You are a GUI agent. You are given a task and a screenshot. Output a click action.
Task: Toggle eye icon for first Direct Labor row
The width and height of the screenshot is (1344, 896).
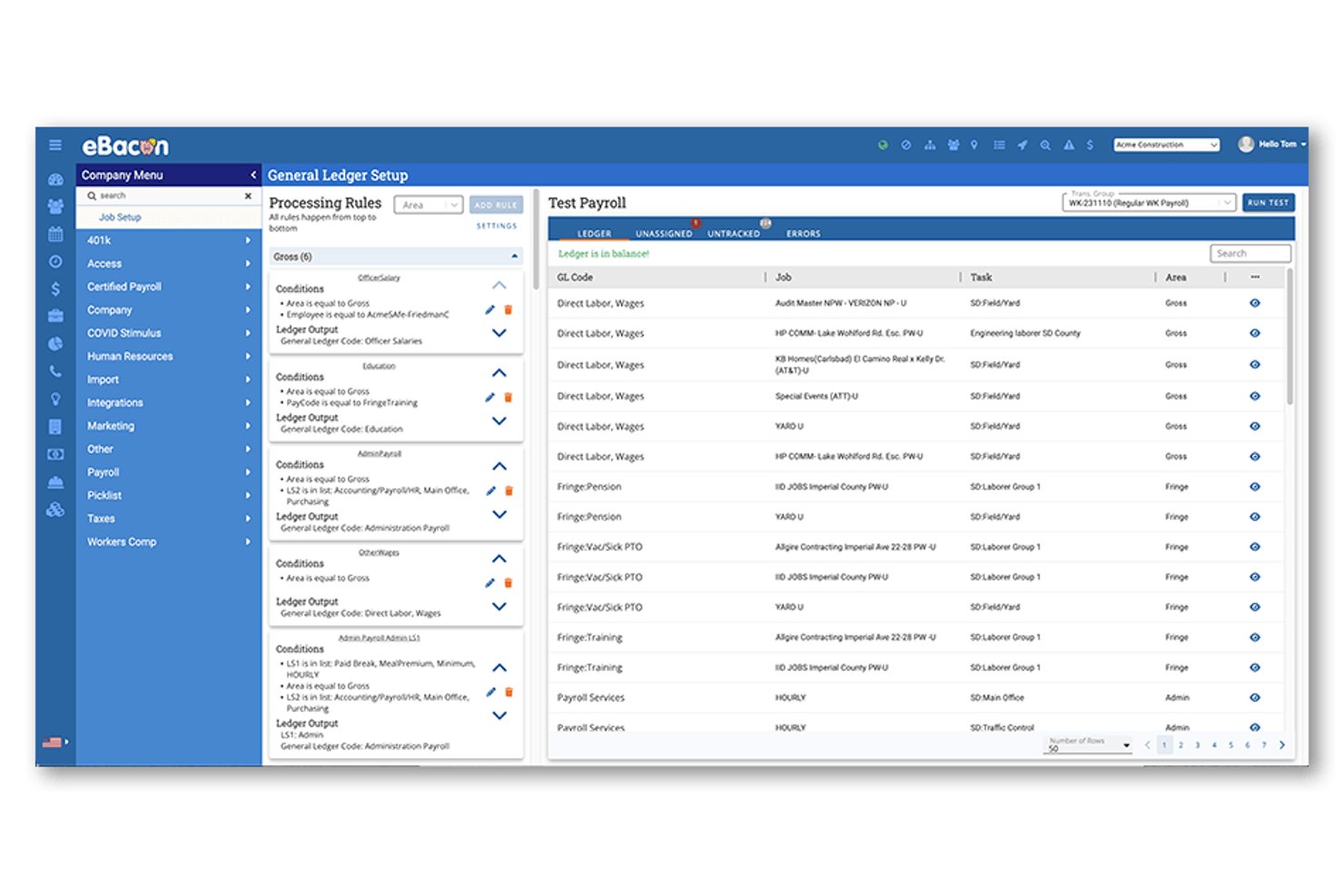(x=1255, y=303)
